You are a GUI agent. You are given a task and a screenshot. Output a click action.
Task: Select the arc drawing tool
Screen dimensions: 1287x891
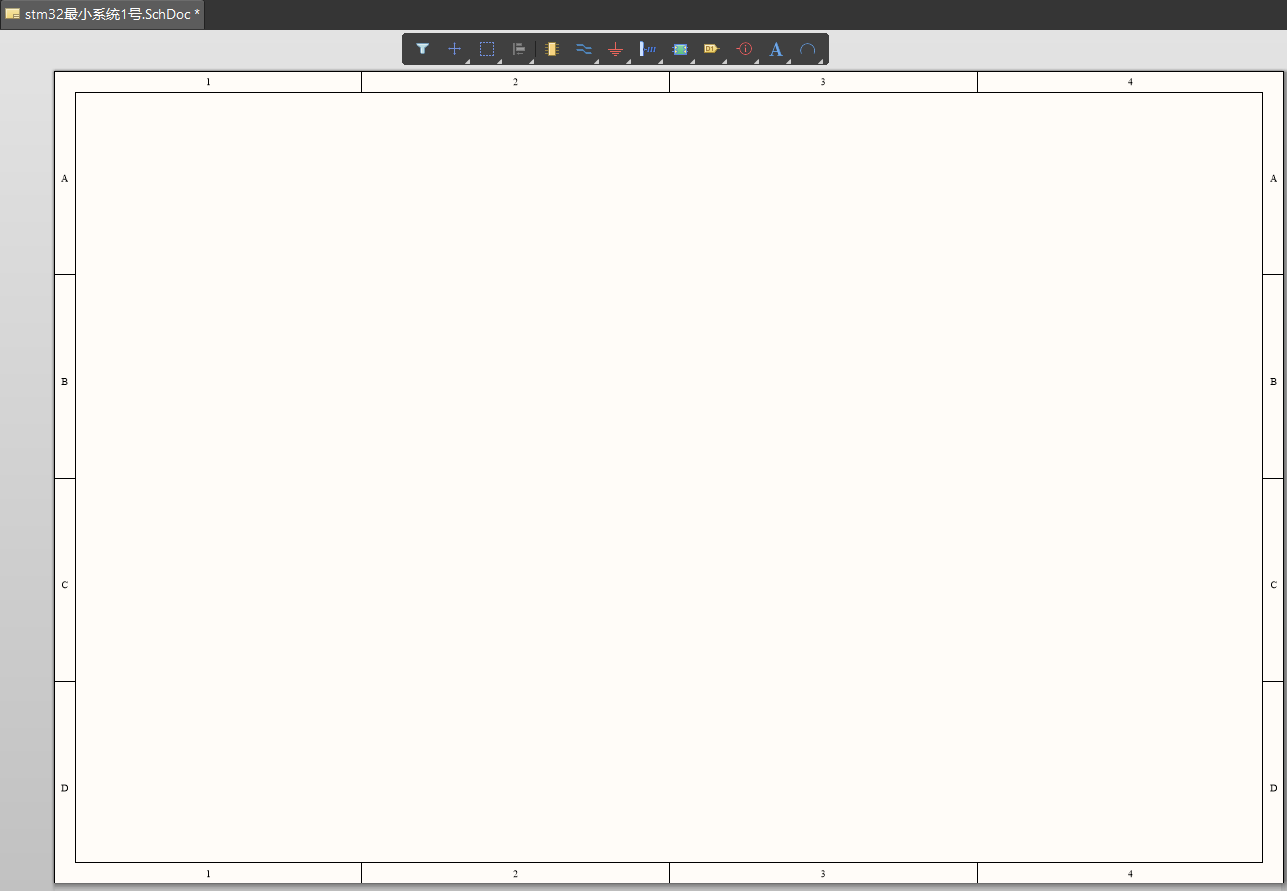pos(808,48)
